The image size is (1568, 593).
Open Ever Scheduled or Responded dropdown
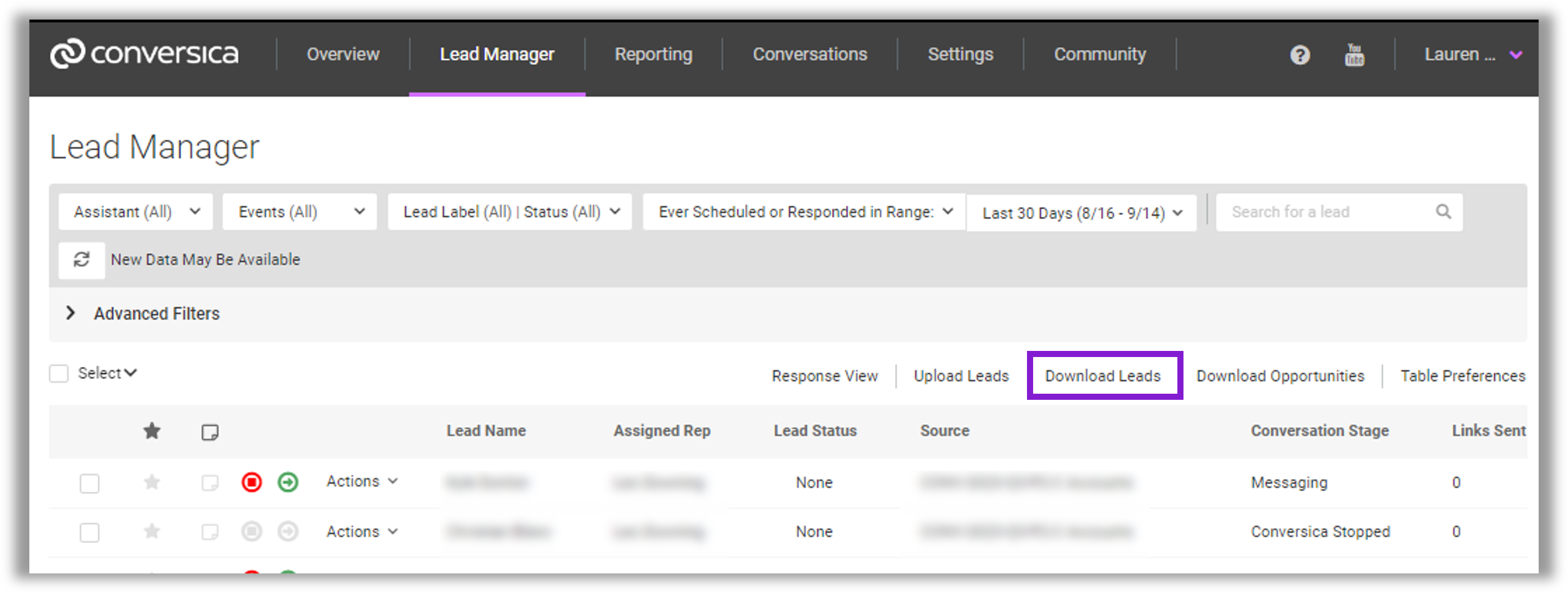click(804, 212)
